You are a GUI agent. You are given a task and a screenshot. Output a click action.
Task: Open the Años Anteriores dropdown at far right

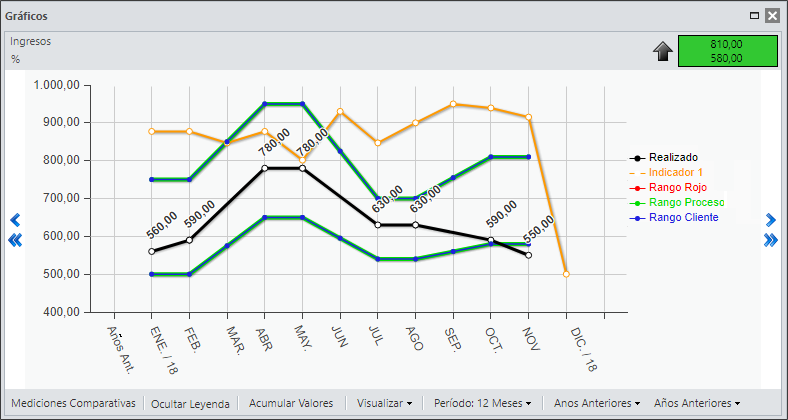pyautogui.click(x=697, y=403)
